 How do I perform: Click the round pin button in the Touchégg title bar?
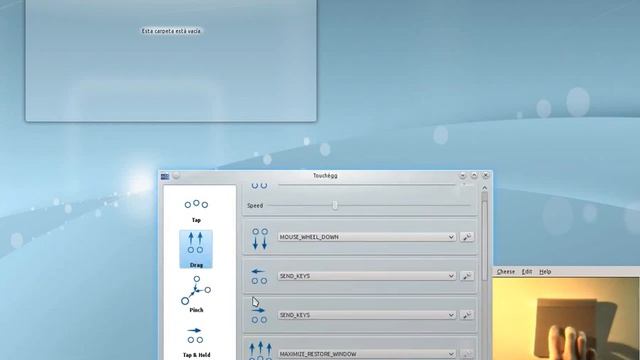pyautogui.click(x=176, y=176)
